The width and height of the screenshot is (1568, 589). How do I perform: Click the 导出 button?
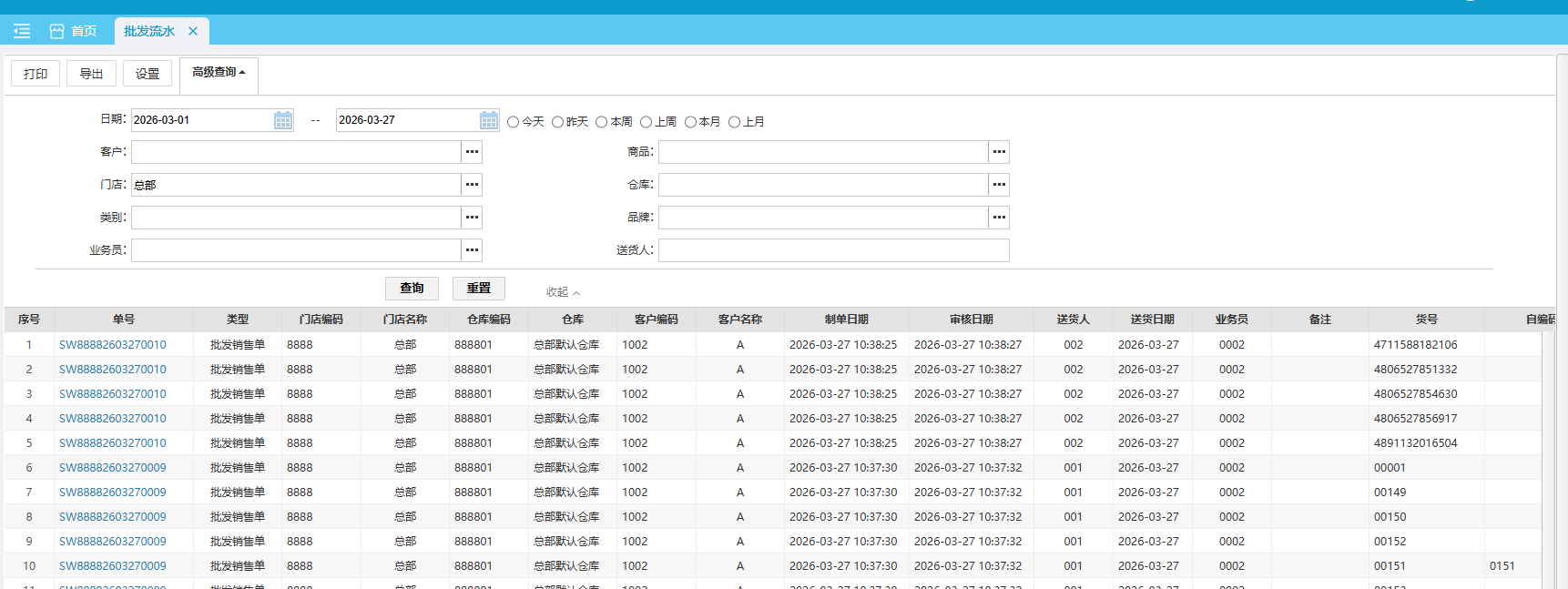(x=91, y=74)
